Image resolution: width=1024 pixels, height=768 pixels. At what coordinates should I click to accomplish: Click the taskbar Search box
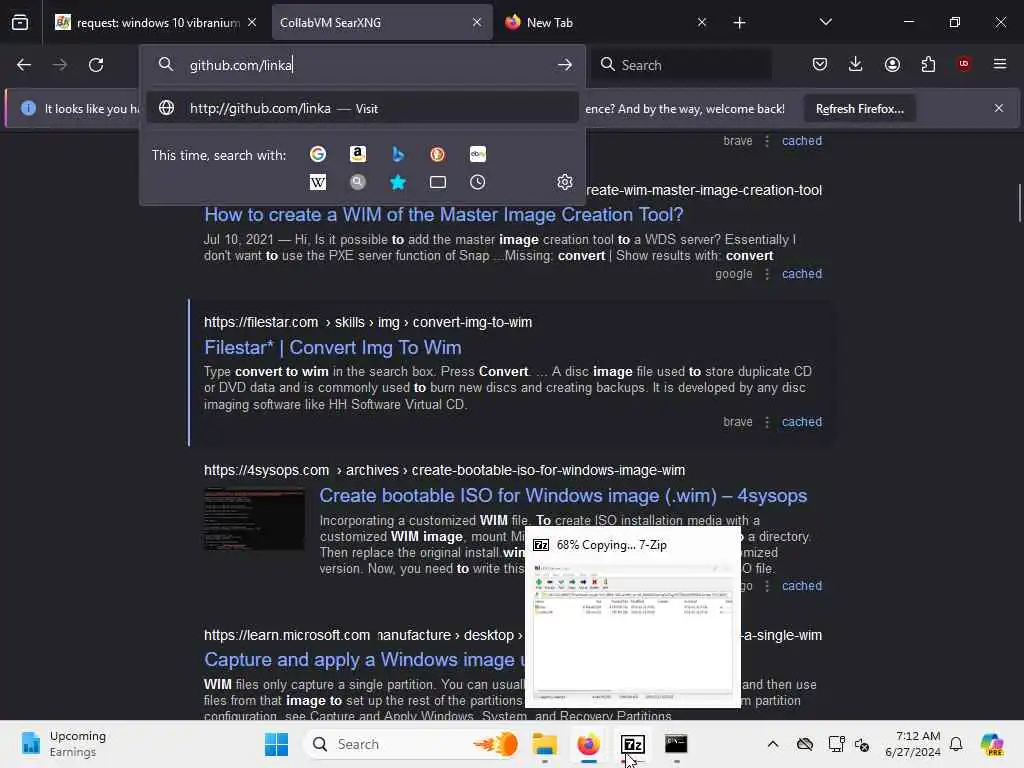411,744
